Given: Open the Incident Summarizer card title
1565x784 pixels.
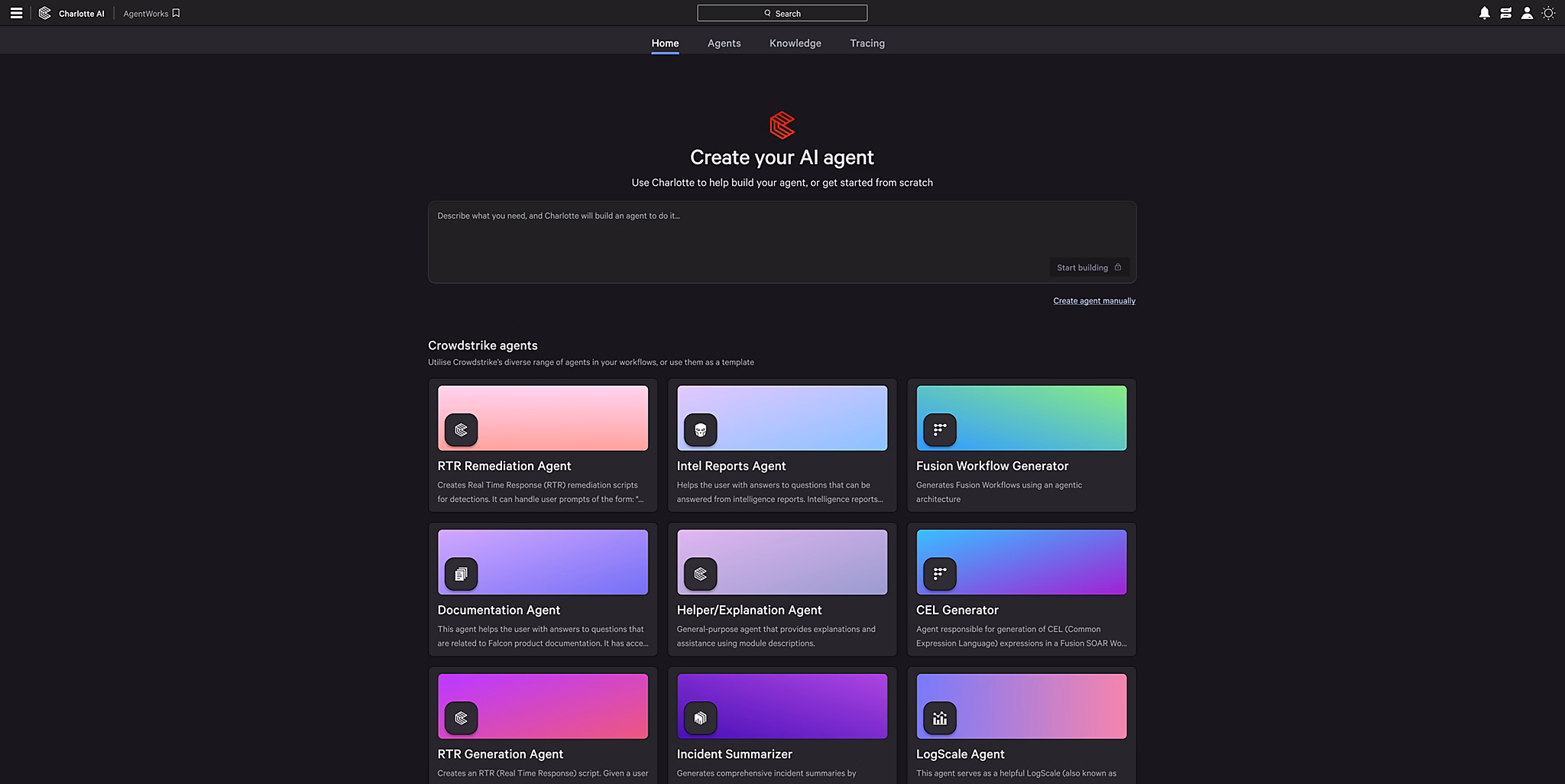Looking at the screenshot, I should [734, 754].
